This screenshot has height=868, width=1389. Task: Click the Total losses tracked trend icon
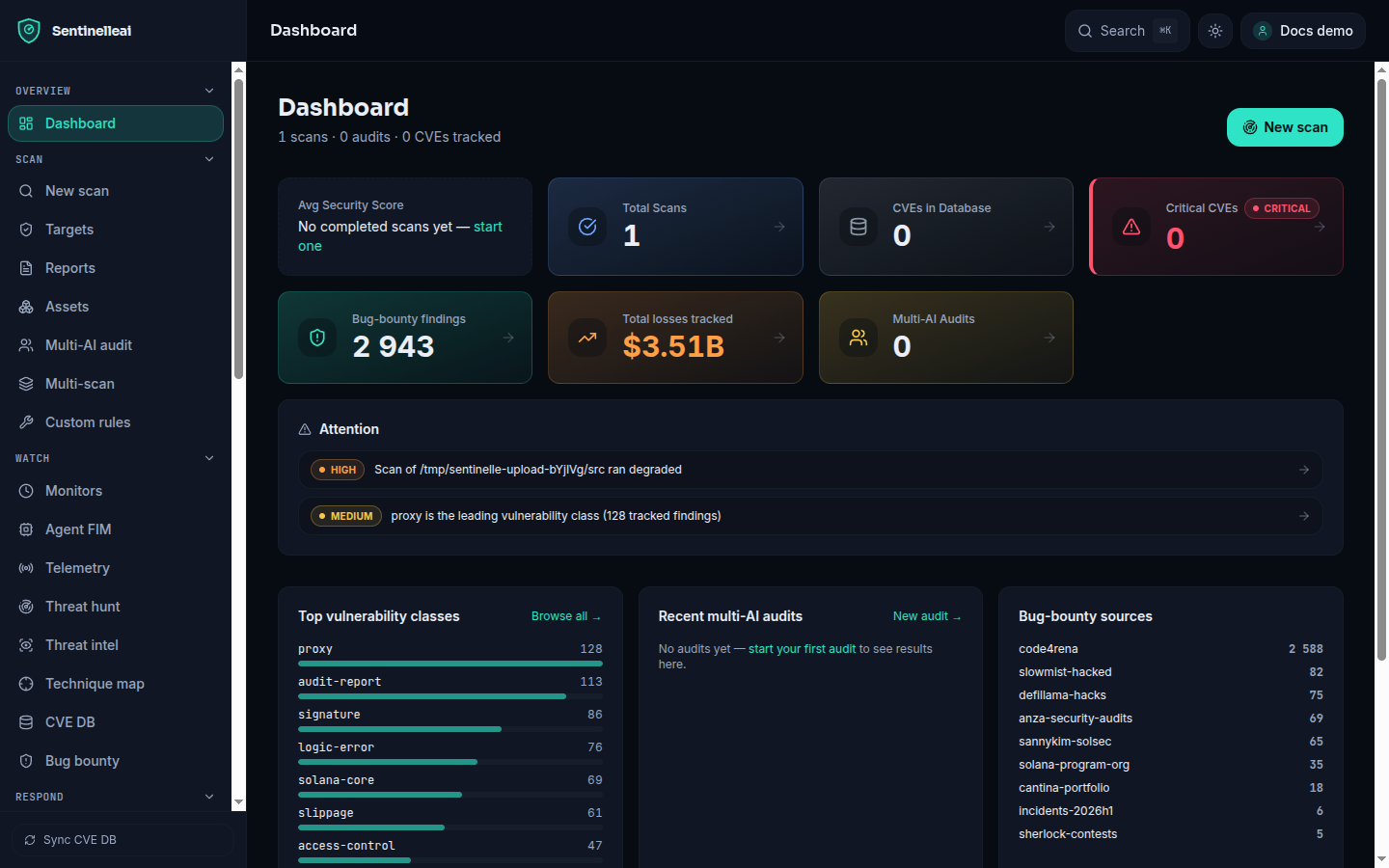click(587, 338)
